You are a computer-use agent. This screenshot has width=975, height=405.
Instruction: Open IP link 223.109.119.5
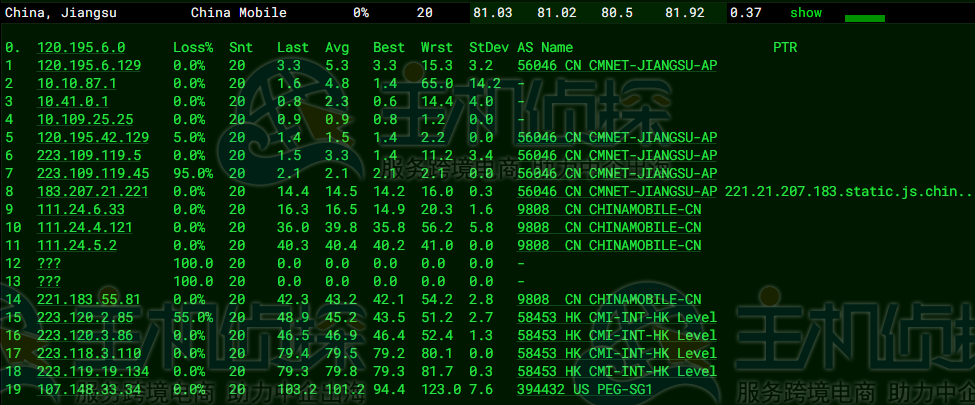(89, 156)
